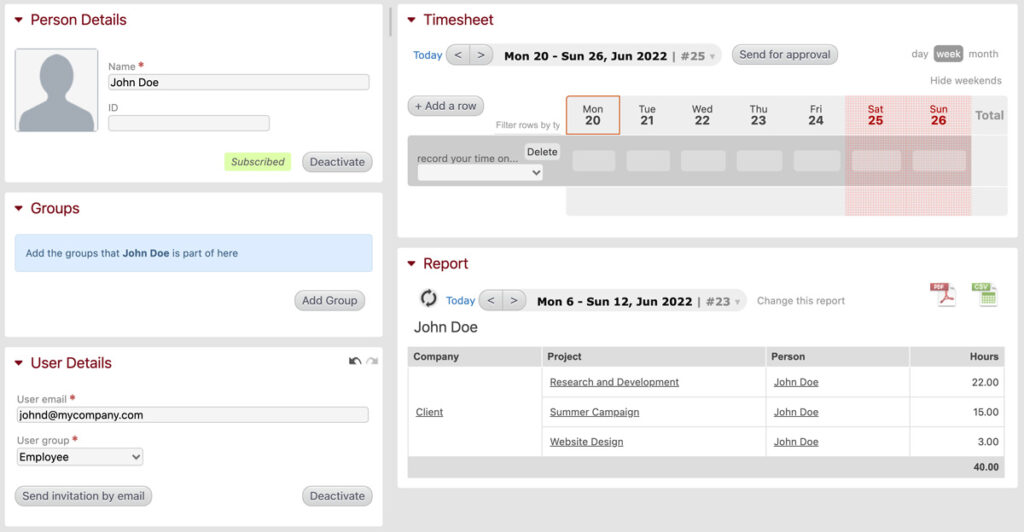Export report as CSV file
Image resolution: width=1024 pixels, height=532 pixels.
[983, 295]
